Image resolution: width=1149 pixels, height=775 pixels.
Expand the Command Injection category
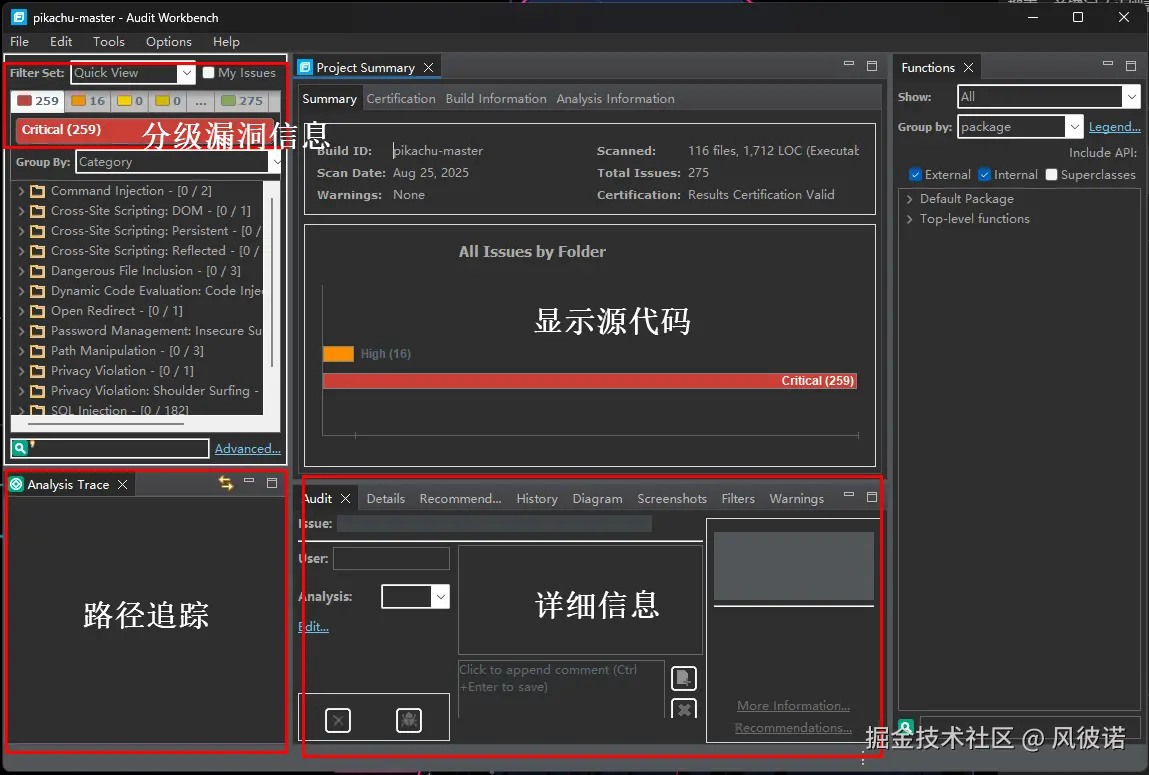click(21, 191)
